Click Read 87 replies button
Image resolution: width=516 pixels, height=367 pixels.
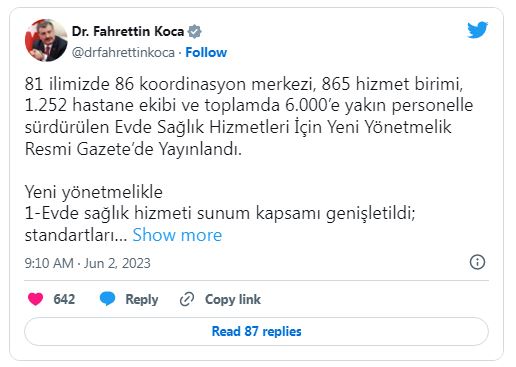pos(256,331)
